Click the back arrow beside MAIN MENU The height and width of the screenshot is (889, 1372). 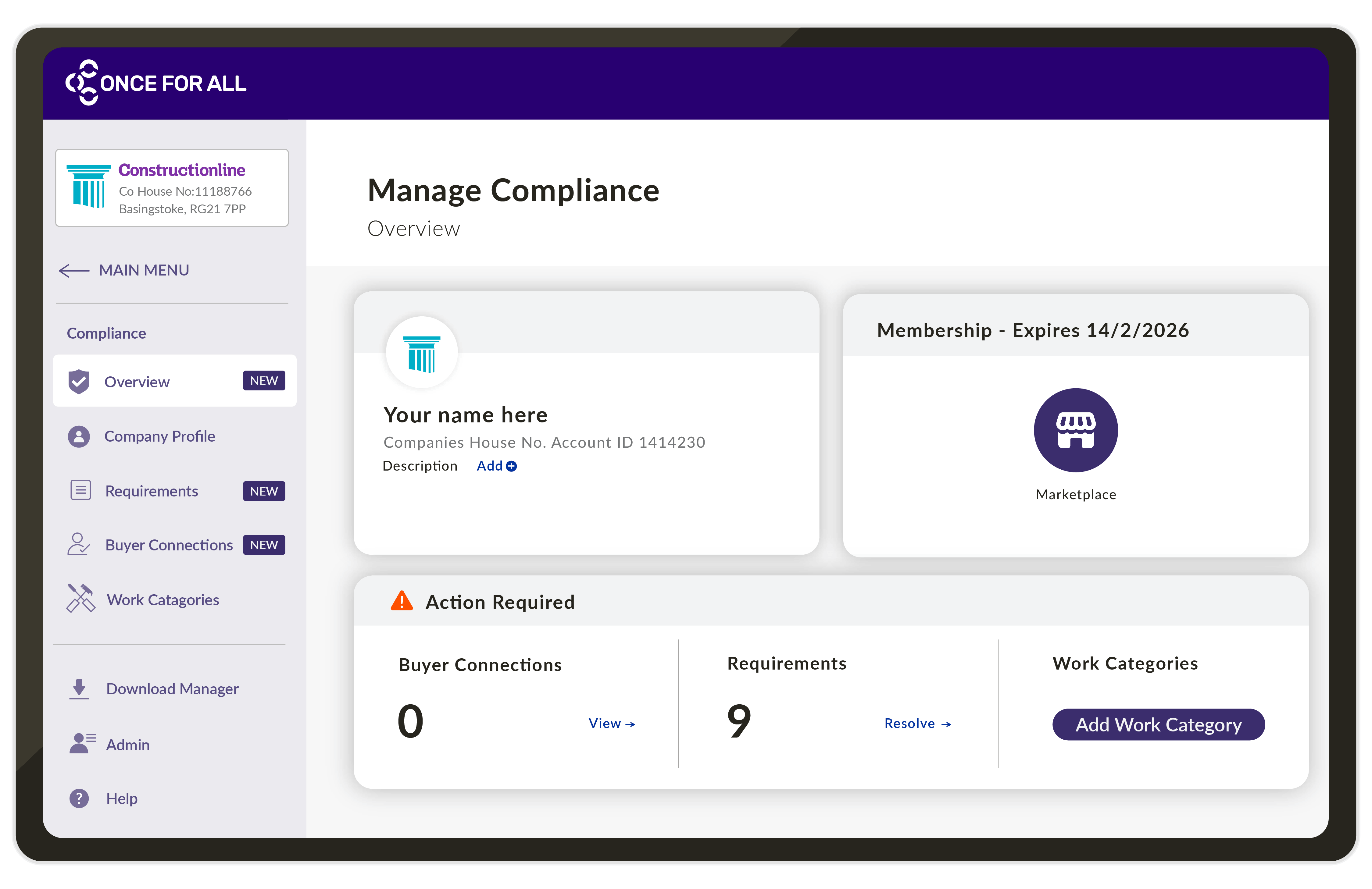[x=74, y=270]
